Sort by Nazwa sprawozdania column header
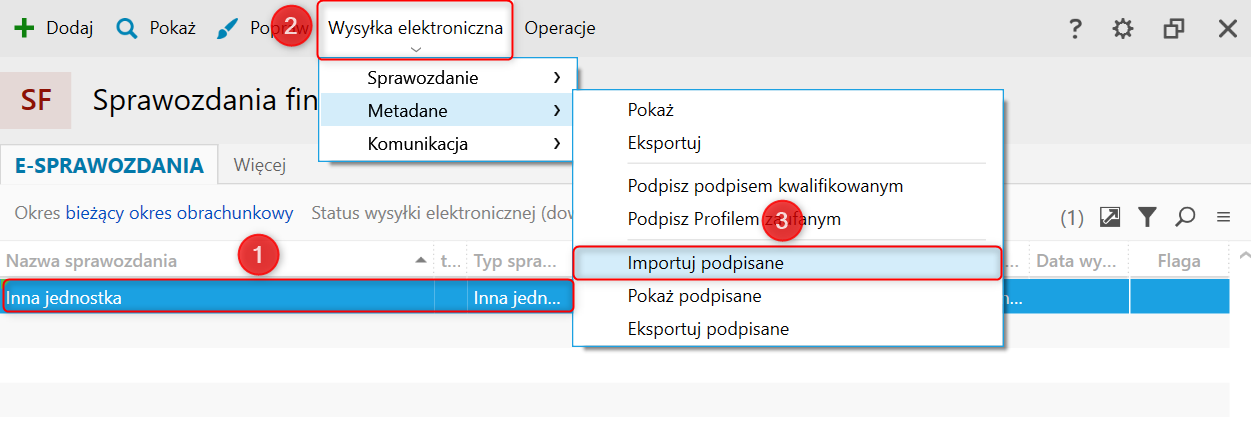Viewport: 1251px width, 438px height. [x=92, y=261]
